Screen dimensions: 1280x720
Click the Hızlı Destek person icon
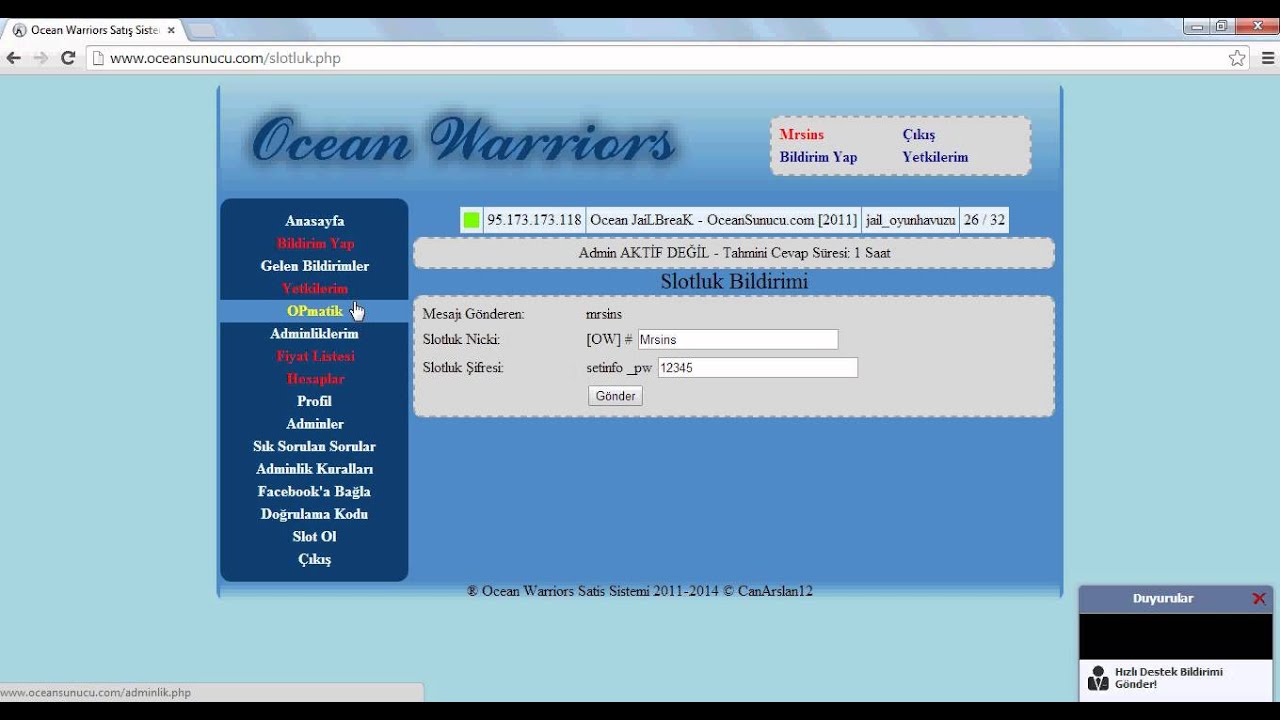(x=1098, y=678)
